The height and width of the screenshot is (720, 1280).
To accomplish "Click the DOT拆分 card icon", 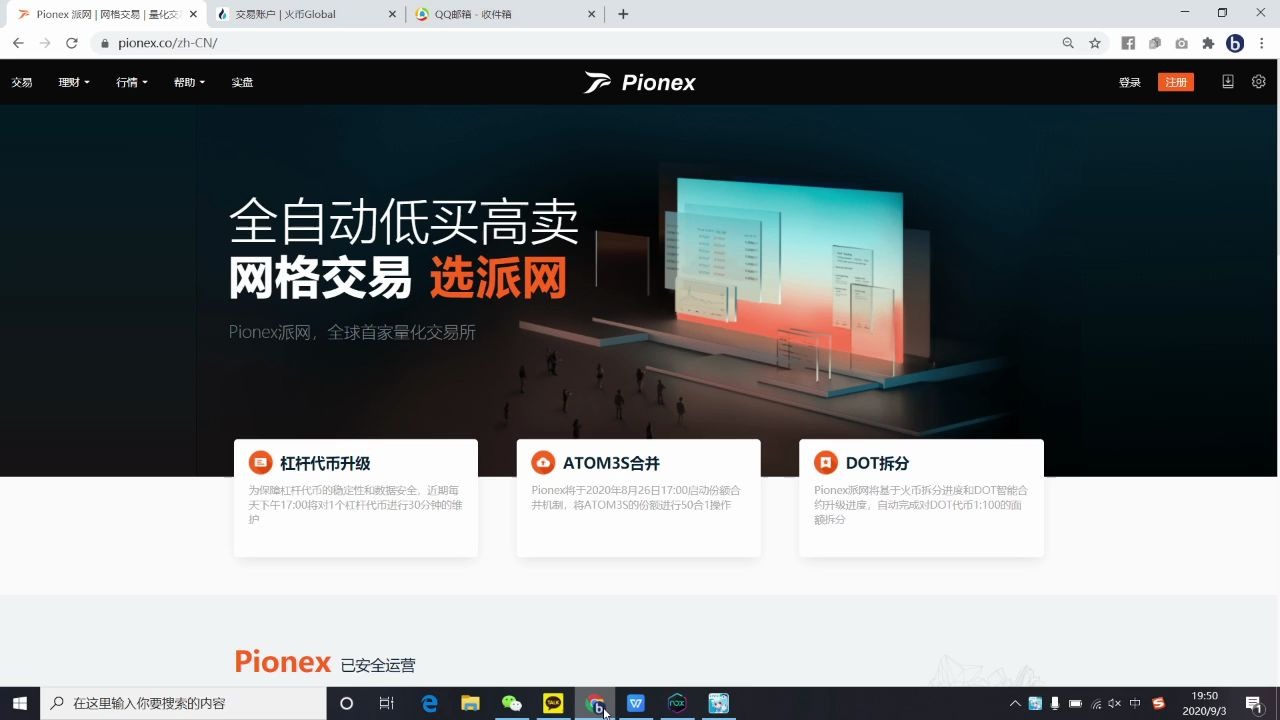I will point(826,462).
